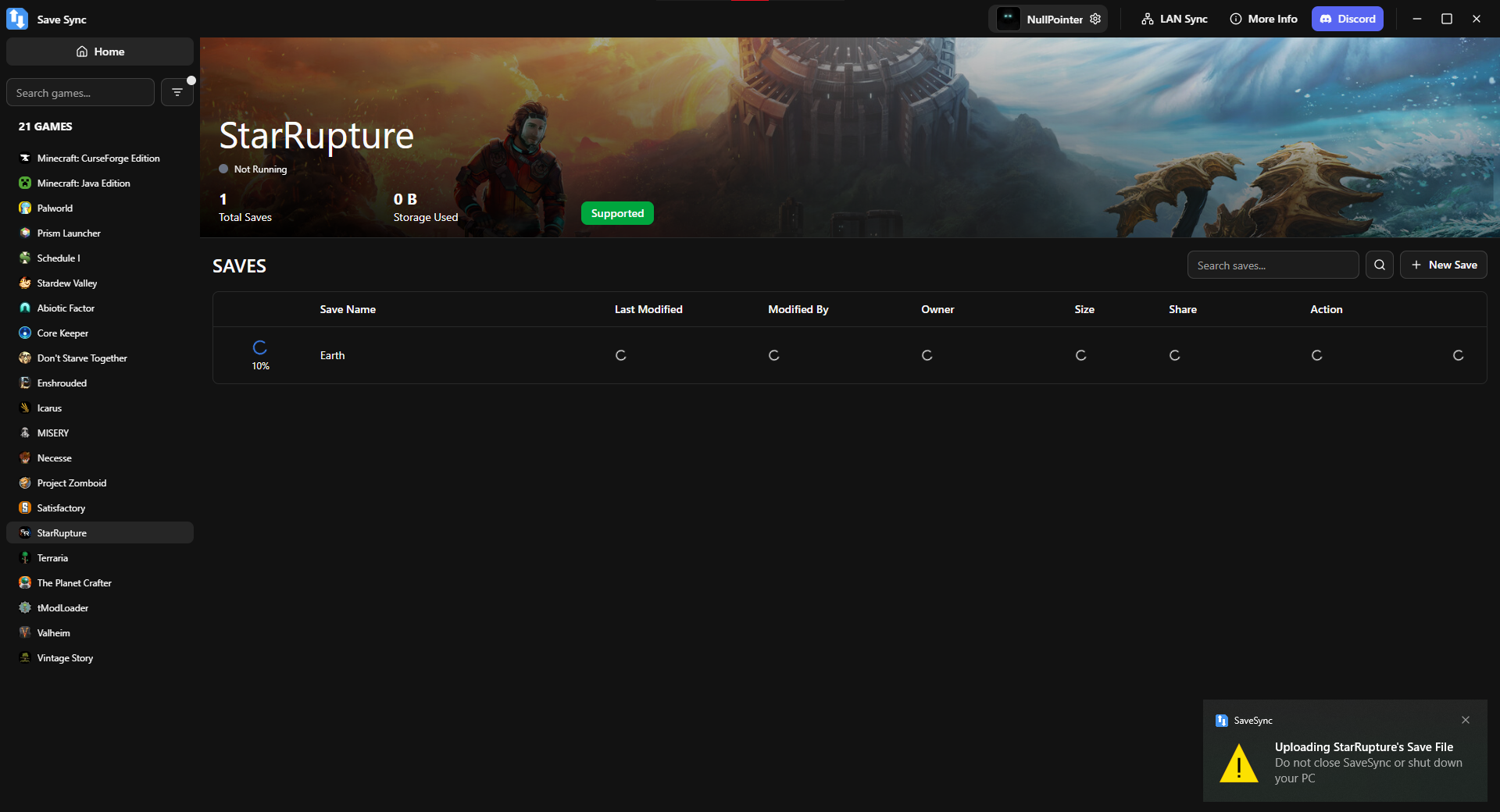This screenshot has height=812, width=1500.
Task: Click the Satisfactory game icon
Action: click(x=25, y=507)
